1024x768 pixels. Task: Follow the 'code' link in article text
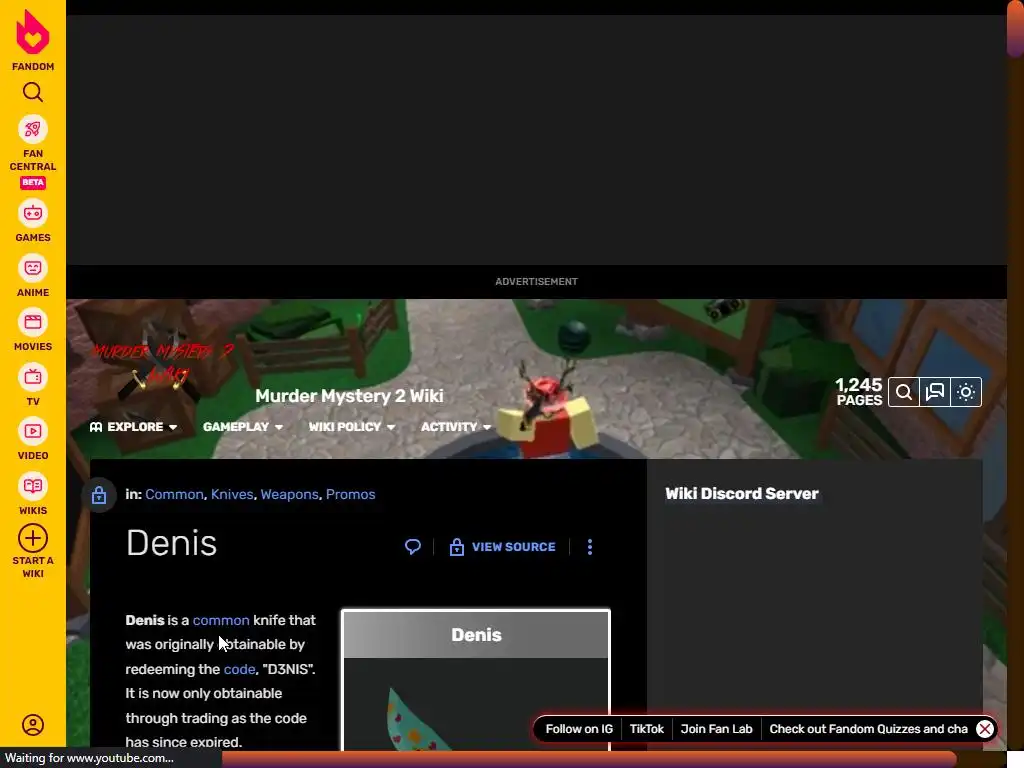239,669
